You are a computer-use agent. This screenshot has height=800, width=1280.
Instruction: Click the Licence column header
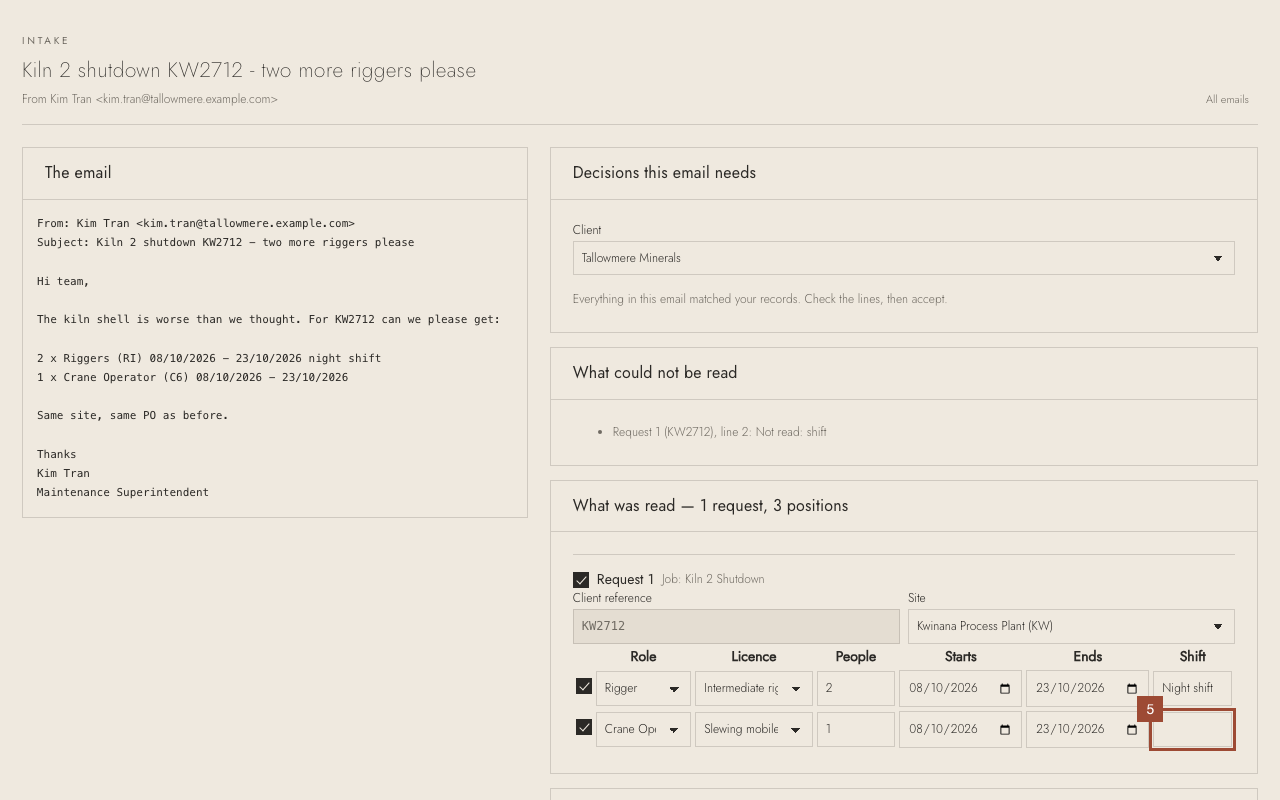click(x=754, y=657)
